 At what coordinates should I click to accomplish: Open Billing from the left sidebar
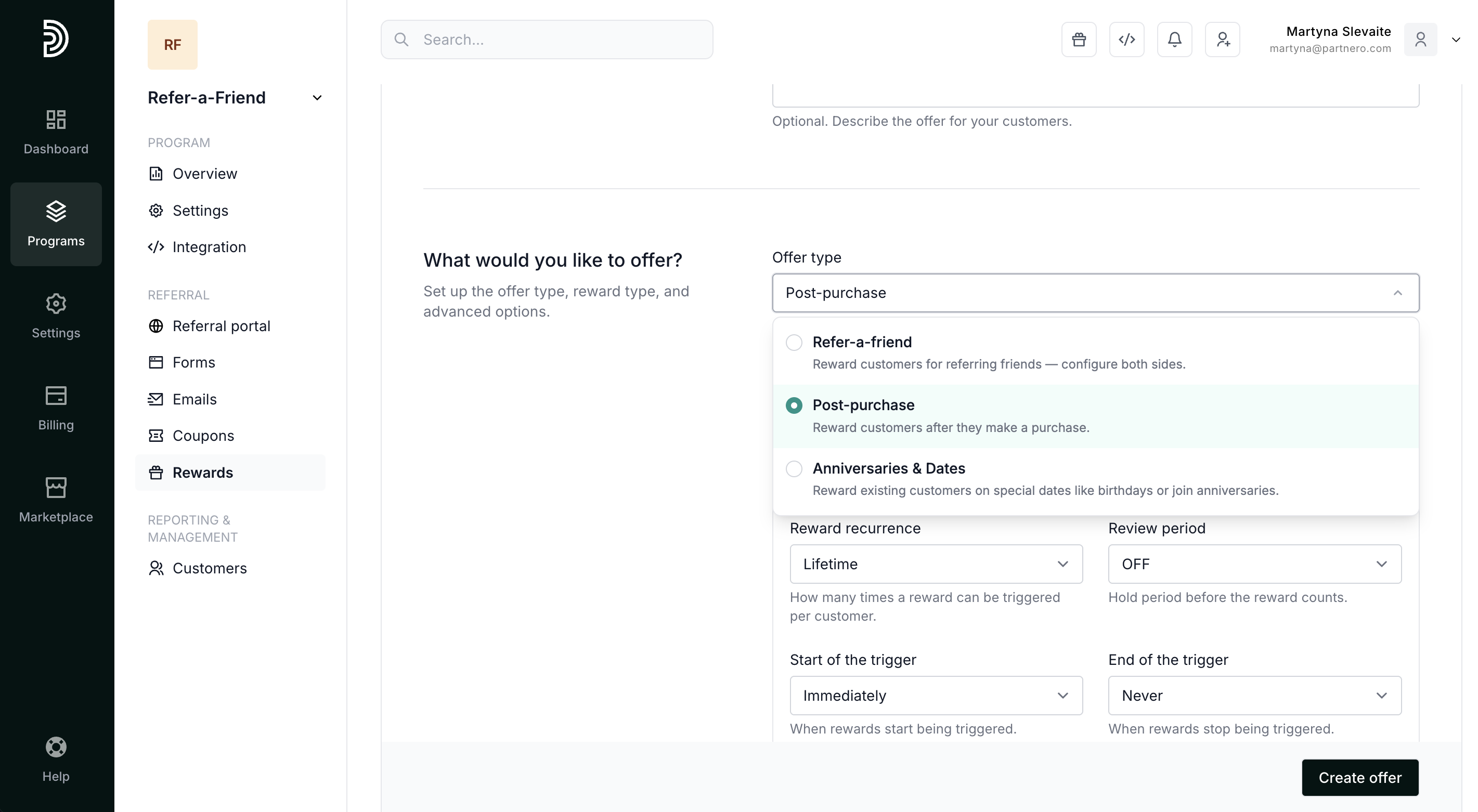tap(56, 408)
